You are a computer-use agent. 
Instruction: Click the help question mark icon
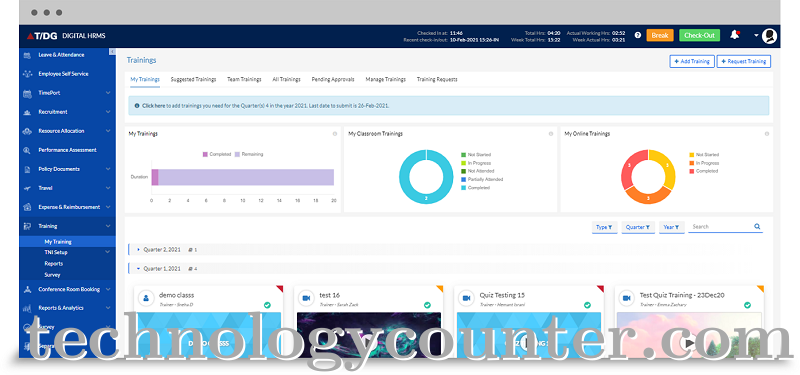[x=638, y=35]
